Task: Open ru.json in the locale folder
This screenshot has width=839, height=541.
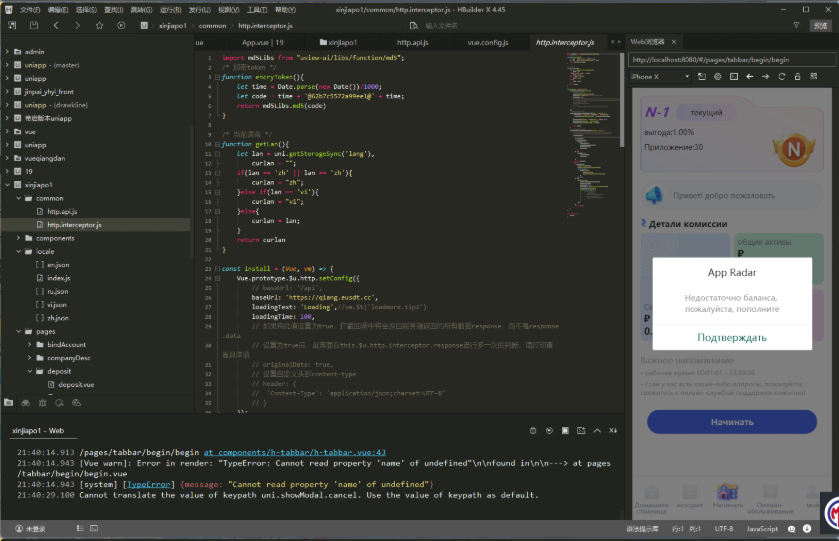Action: (58, 291)
